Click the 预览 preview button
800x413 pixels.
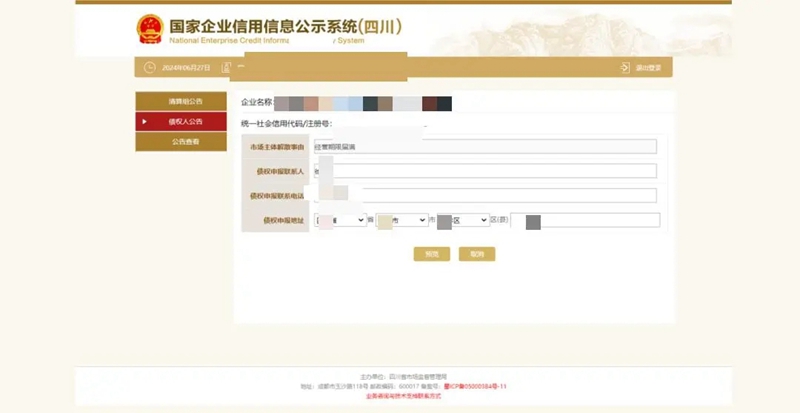pos(432,254)
